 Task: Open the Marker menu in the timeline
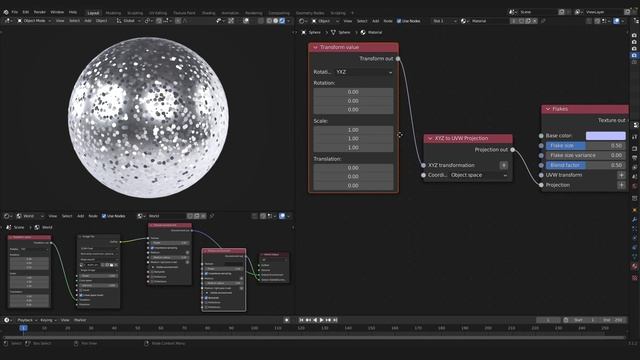(x=80, y=320)
